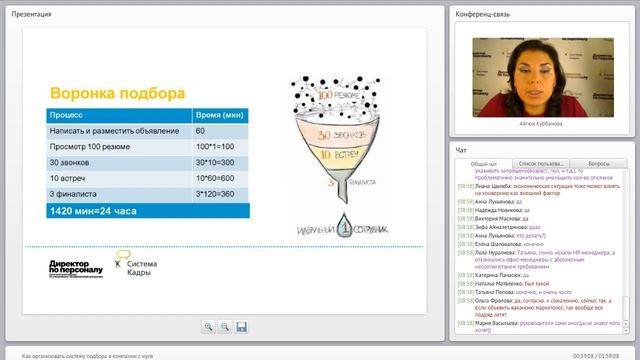Click the Процесс table header

(119, 116)
